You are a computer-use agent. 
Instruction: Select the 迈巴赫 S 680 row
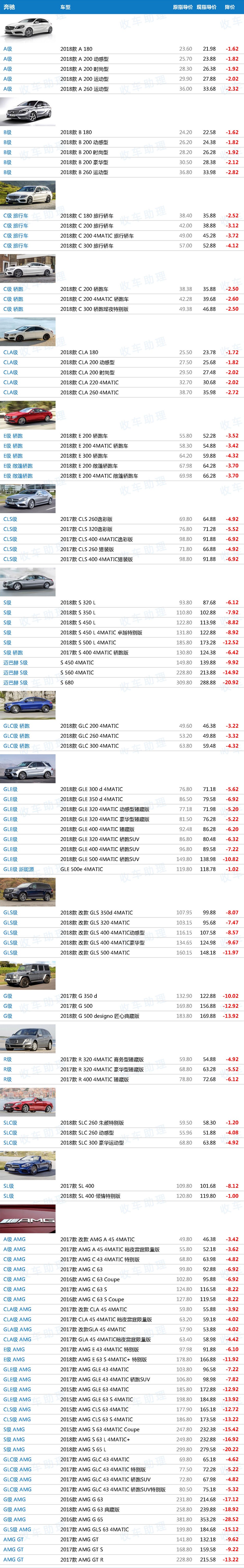pos(122,683)
